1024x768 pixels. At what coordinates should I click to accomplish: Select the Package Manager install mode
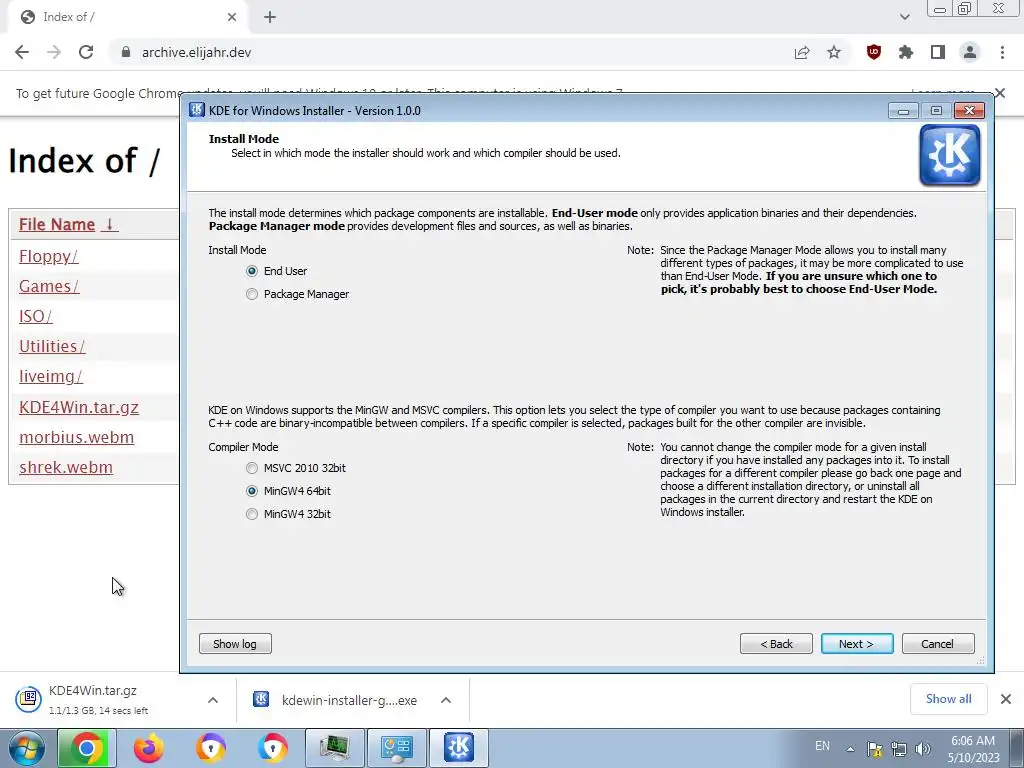coord(297,295)
